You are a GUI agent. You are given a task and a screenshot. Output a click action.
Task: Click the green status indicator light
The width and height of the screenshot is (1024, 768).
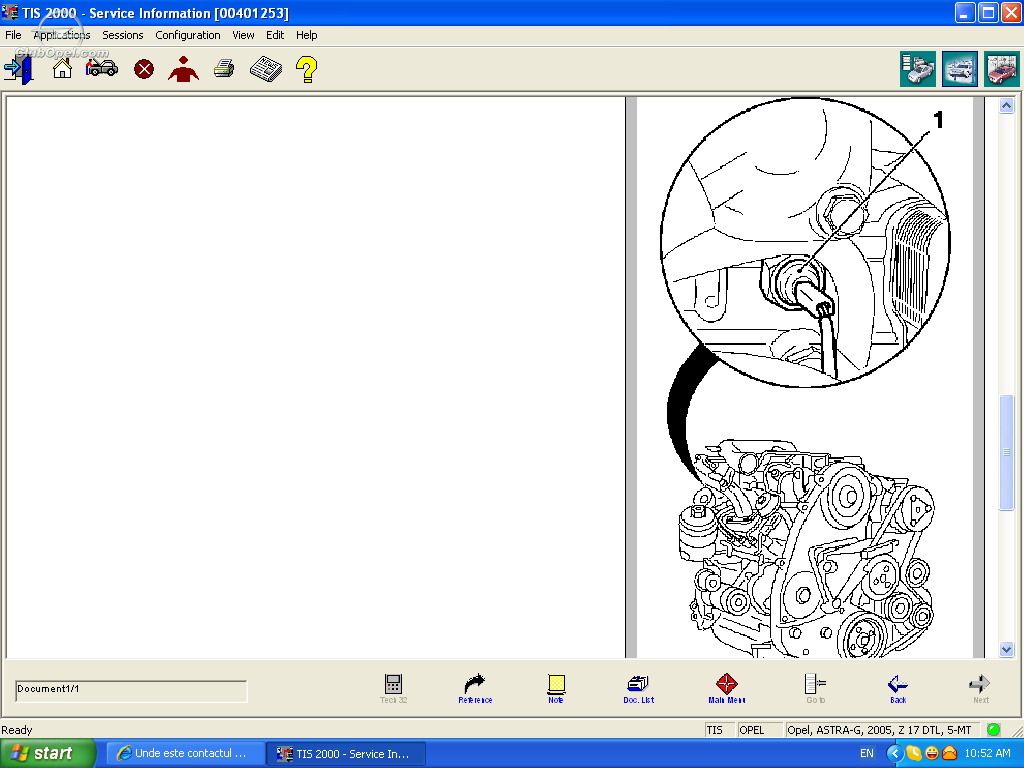click(993, 729)
